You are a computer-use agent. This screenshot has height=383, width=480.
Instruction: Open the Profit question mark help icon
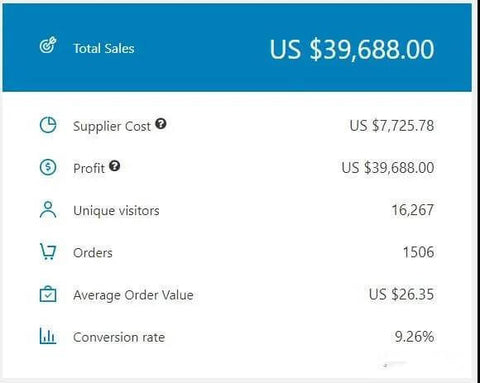click(x=115, y=166)
